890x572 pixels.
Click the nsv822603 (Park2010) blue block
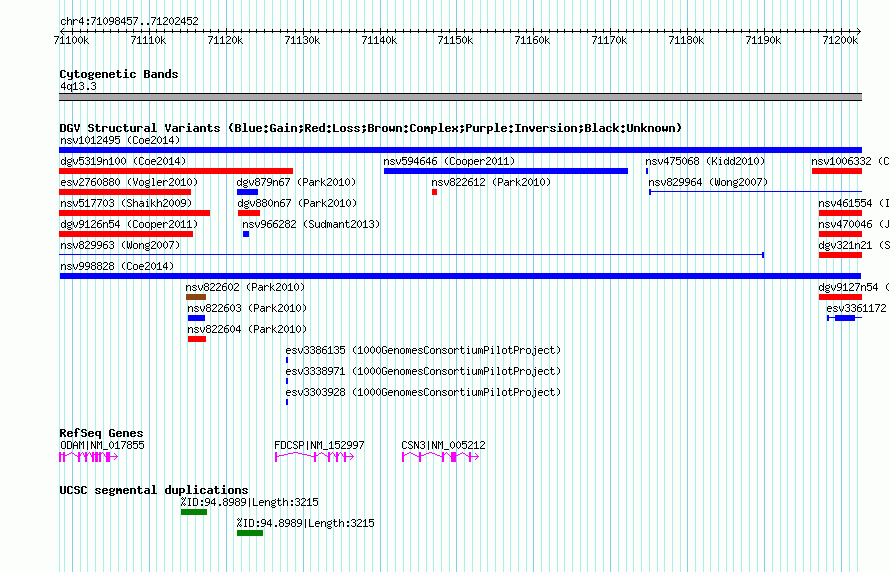[x=196, y=318]
